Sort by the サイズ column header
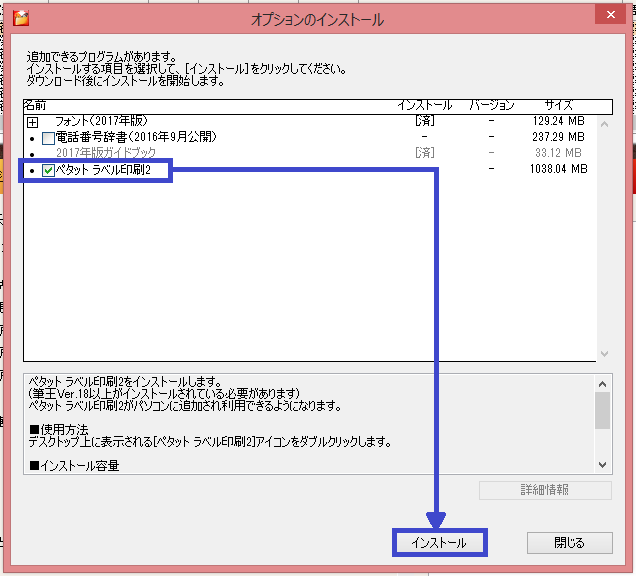Viewport: 636px width, 576px height. [558, 105]
